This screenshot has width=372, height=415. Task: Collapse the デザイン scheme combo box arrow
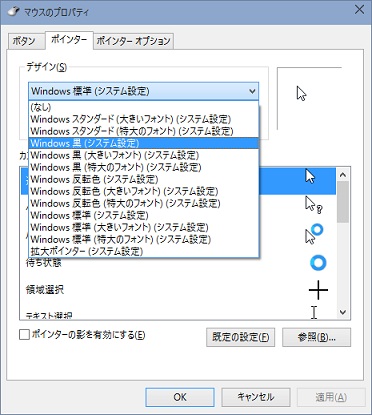pos(252,91)
